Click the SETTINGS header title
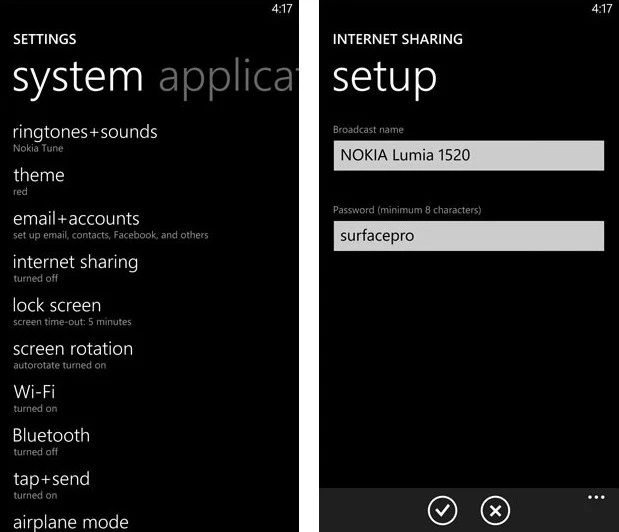Viewport: 619px width, 532px height. click(45, 39)
